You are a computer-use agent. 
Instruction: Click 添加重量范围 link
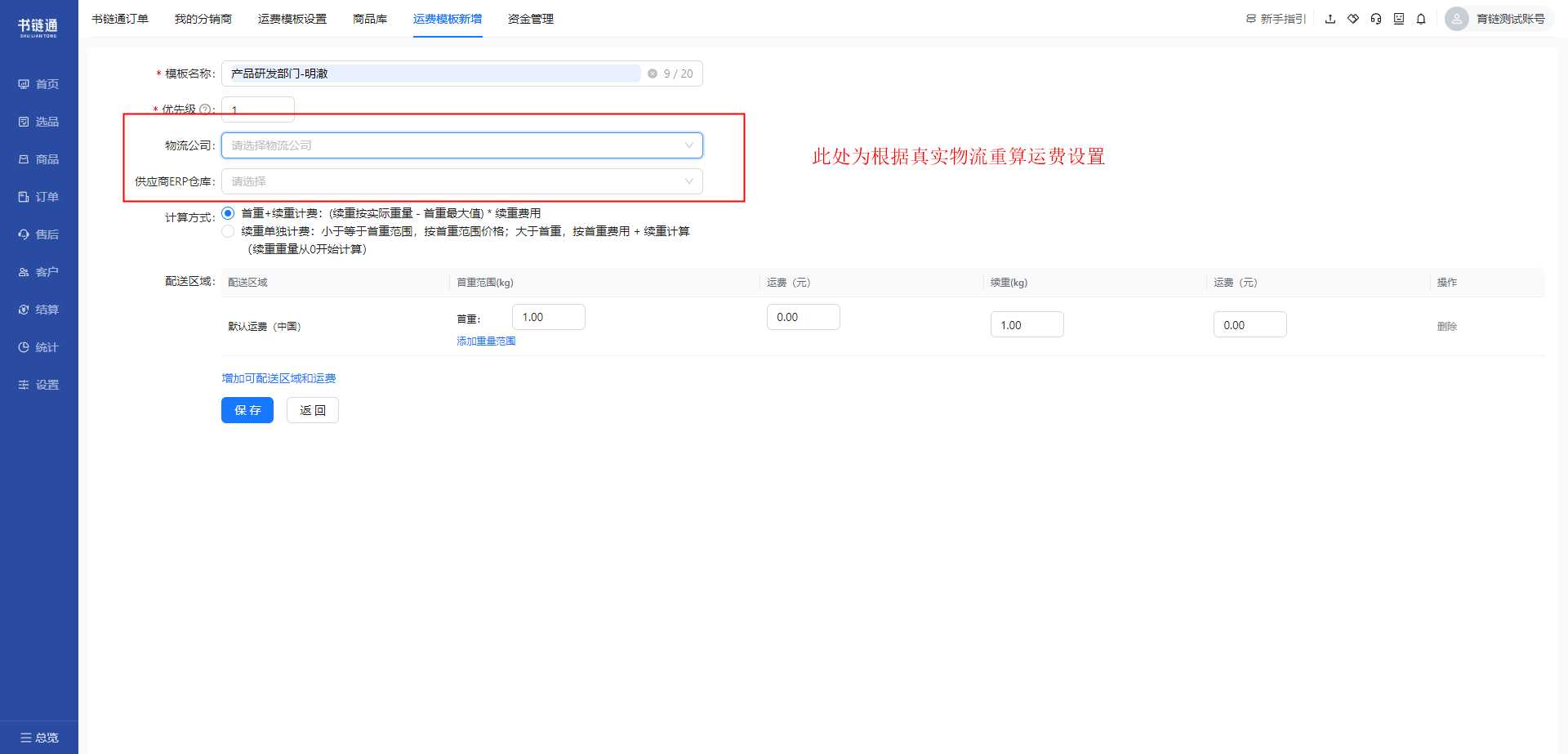[x=486, y=341]
